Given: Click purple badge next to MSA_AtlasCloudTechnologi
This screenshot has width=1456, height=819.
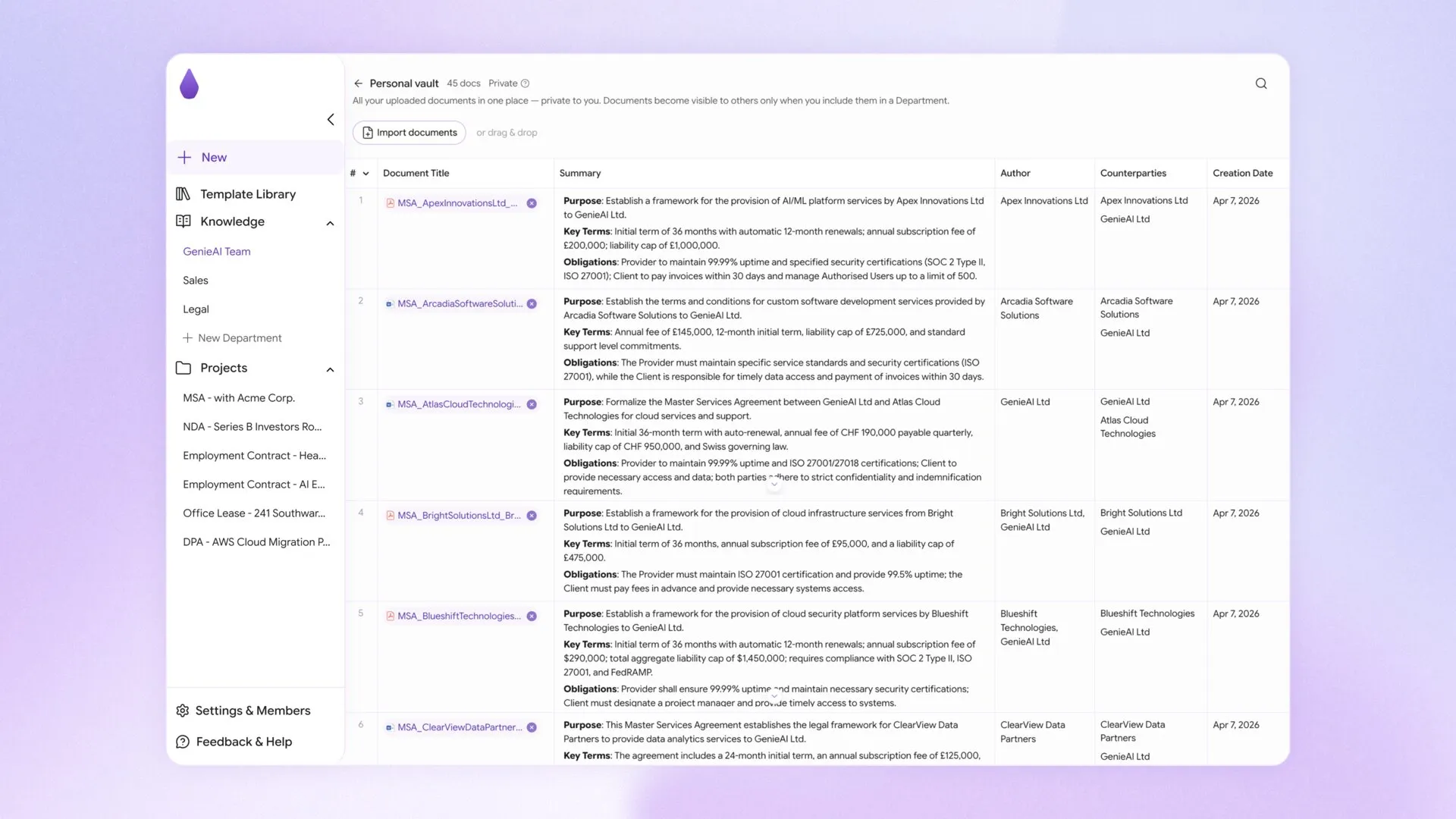Looking at the screenshot, I should pos(532,405).
